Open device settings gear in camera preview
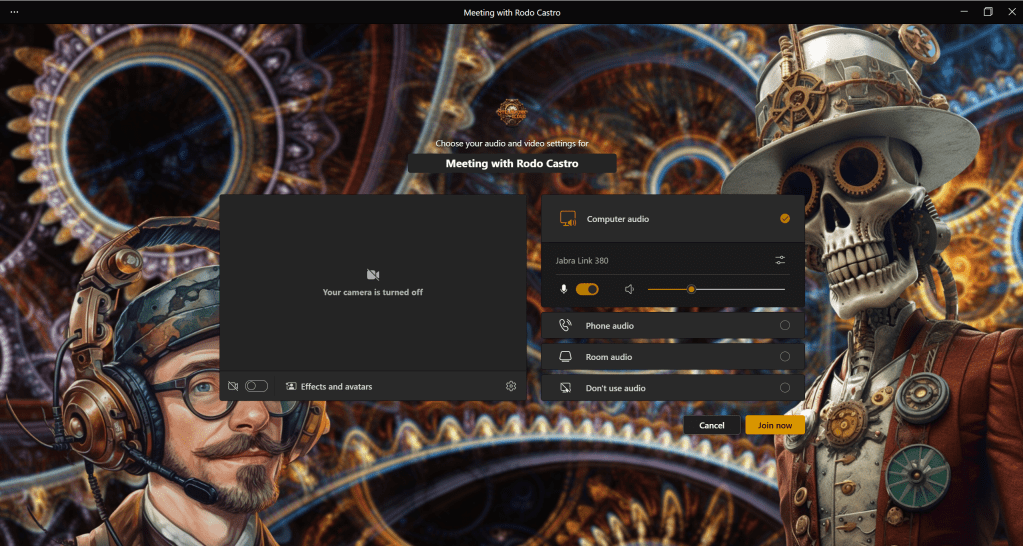The image size is (1023, 546). click(511, 386)
